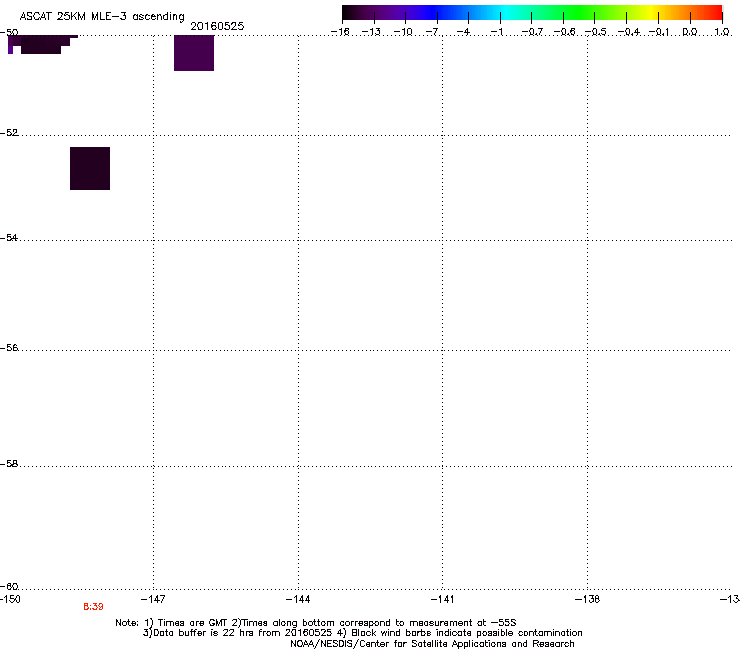This screenshot has height=650, width=740.
Task: Click the purple data square near longitude -146
Action: pyautogui.click(x=194, y=53)
